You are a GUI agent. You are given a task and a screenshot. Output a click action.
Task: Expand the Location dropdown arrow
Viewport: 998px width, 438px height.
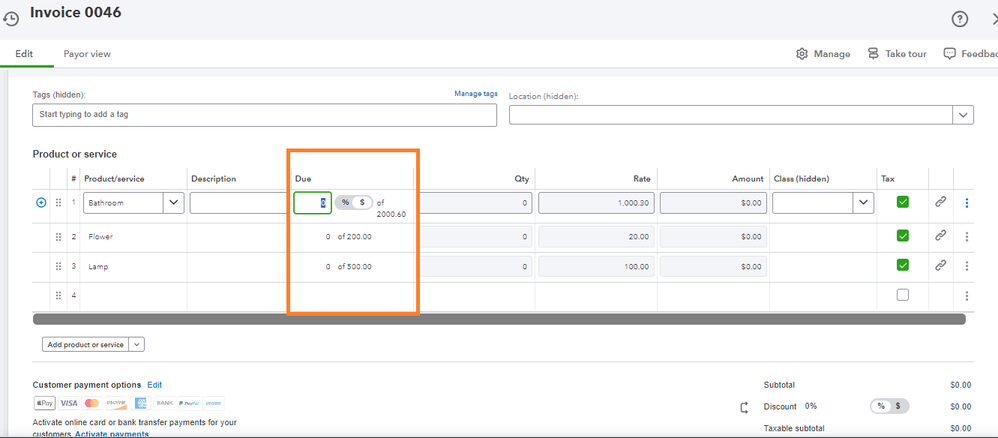coord(962,115)
